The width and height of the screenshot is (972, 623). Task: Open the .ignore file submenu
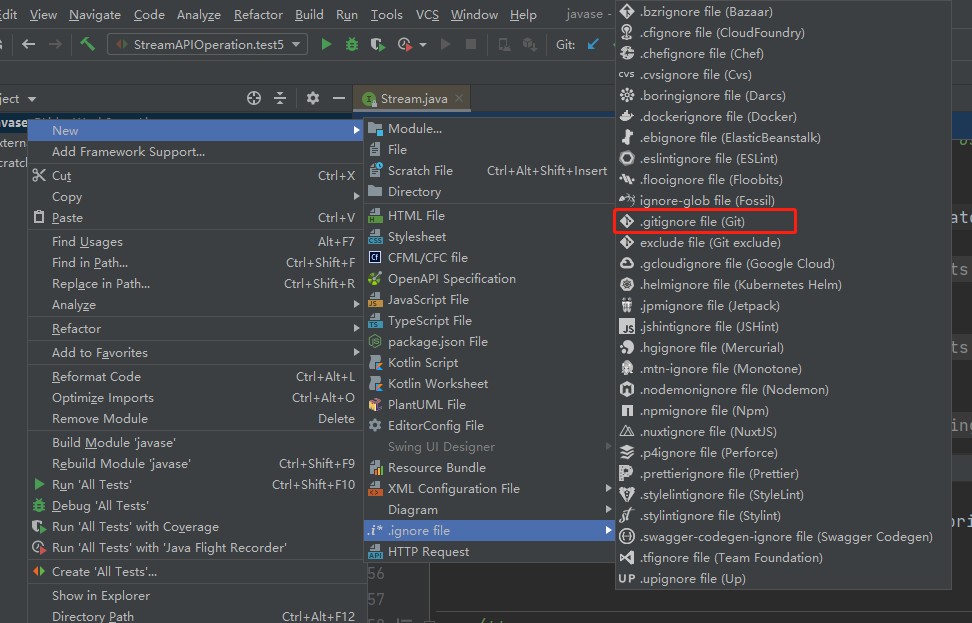tap(489, 531)
